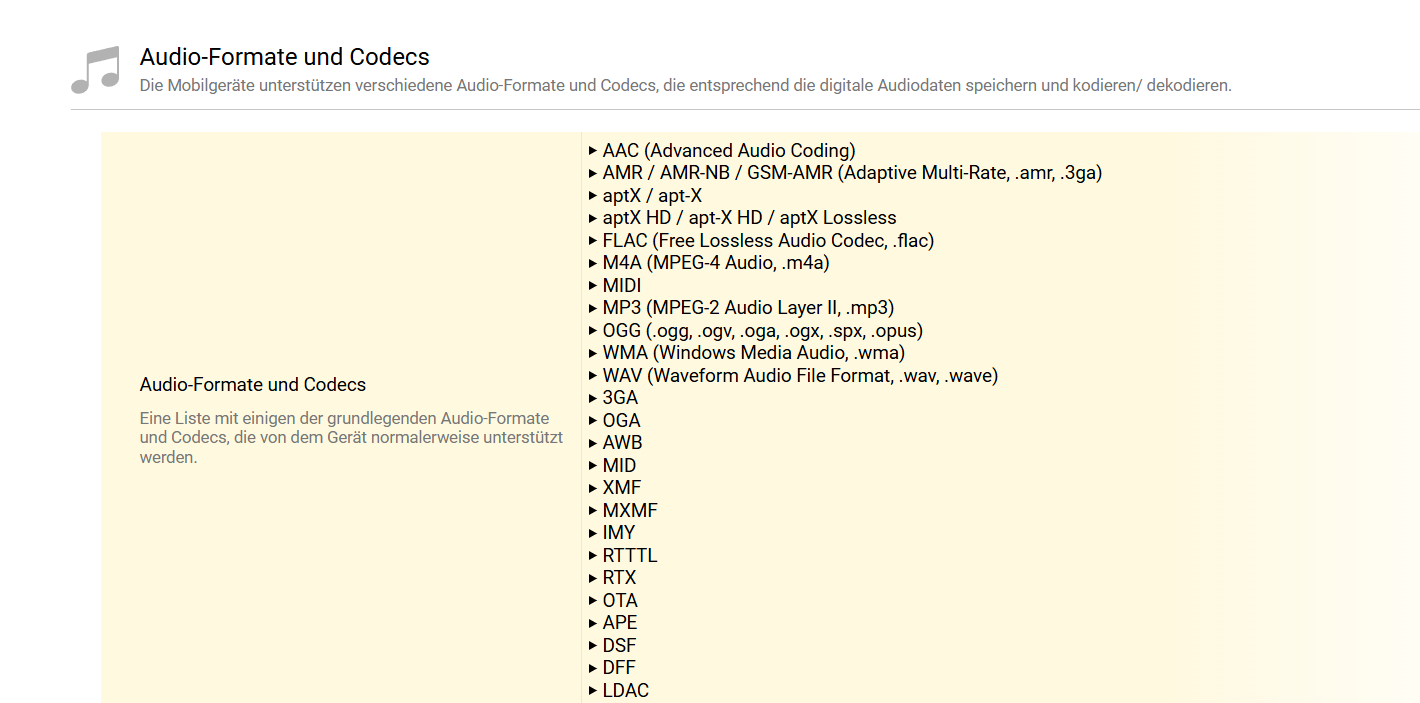1420x703 pixels.
Task: Select the LDAC list item
Action: tap(620, 691)
